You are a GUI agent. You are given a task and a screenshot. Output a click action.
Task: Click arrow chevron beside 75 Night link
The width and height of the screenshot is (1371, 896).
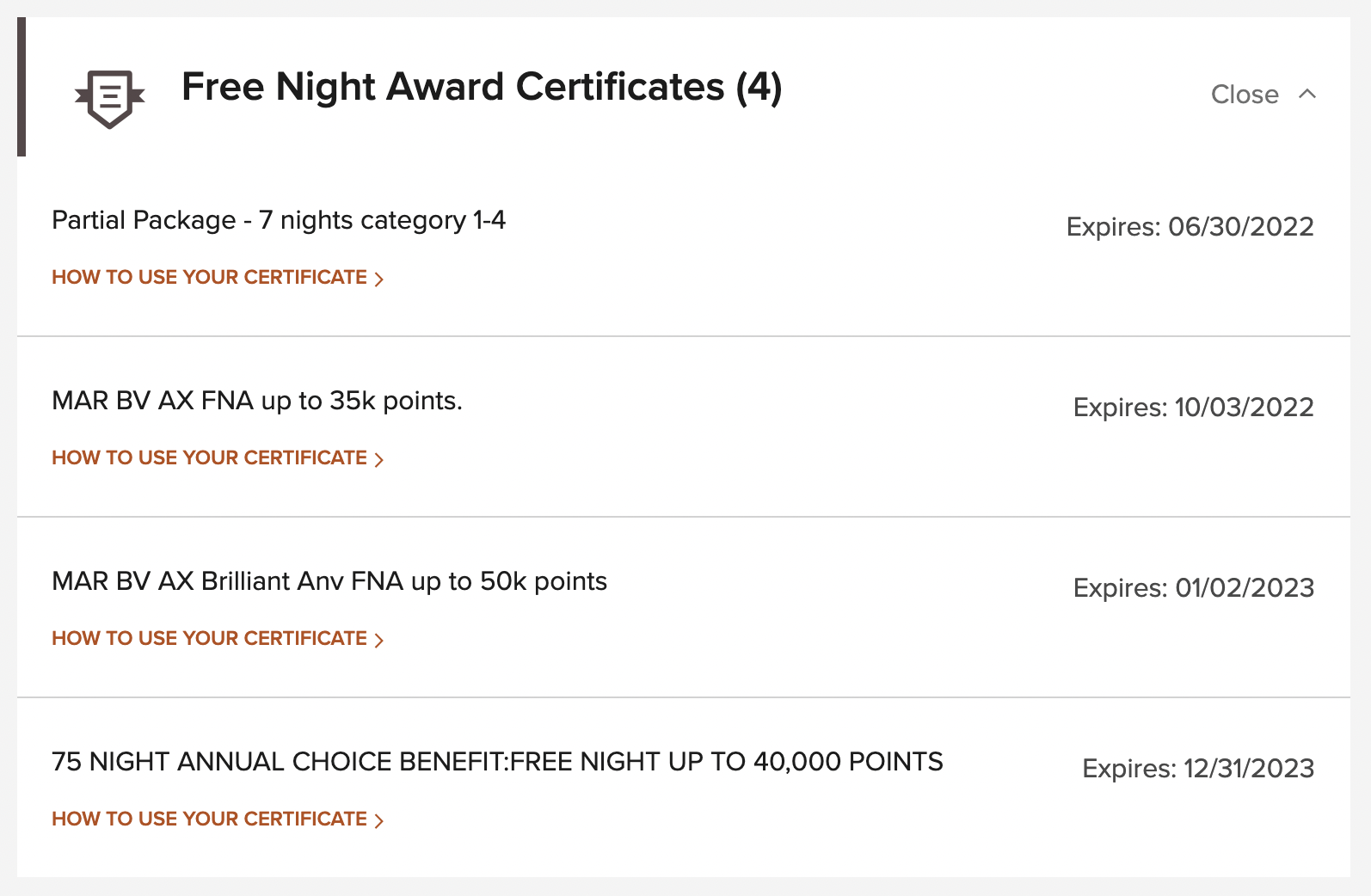pos(379,820)
